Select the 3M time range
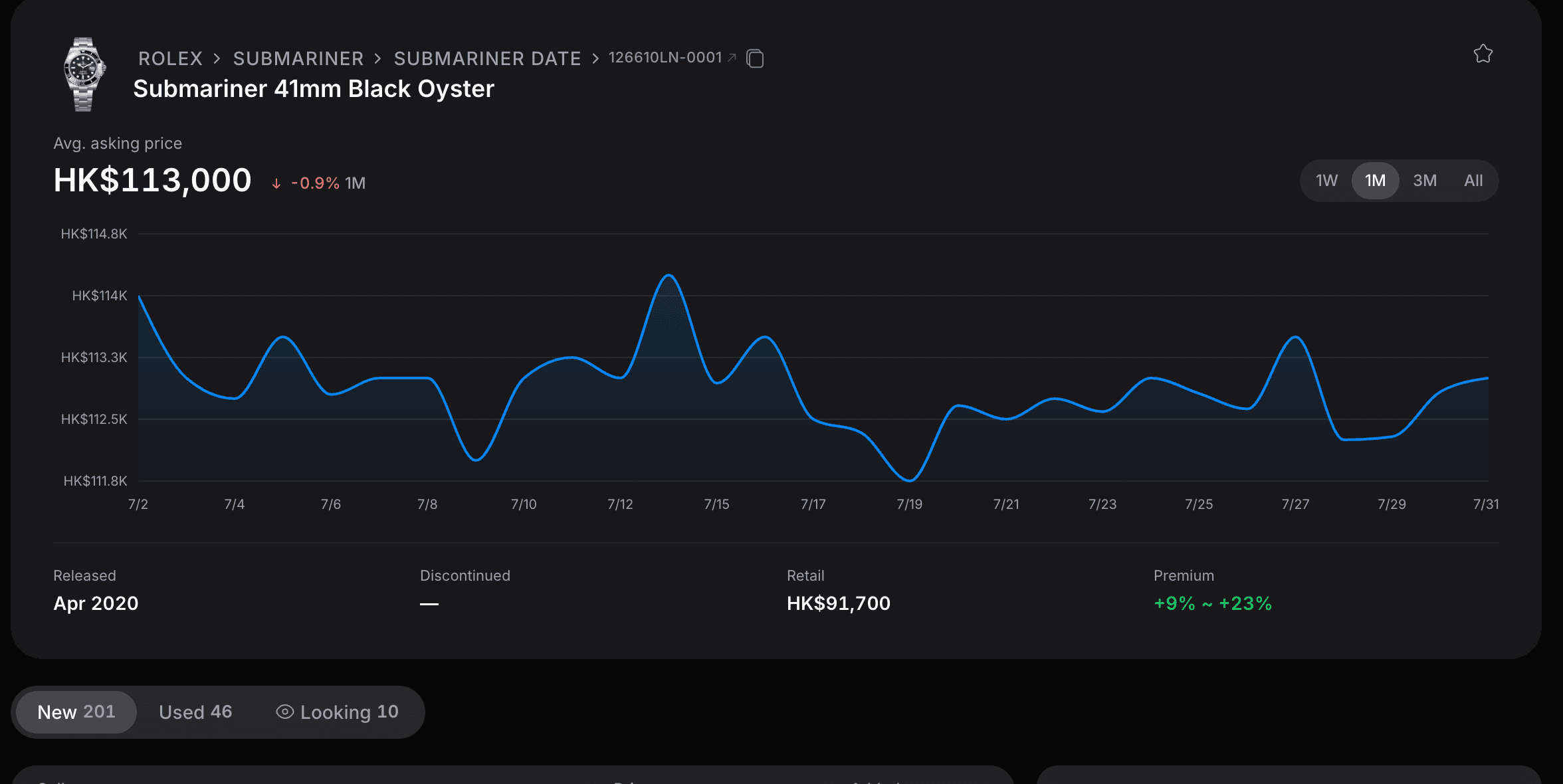This screenshot has width=1563, height=784. [1424, 181]
